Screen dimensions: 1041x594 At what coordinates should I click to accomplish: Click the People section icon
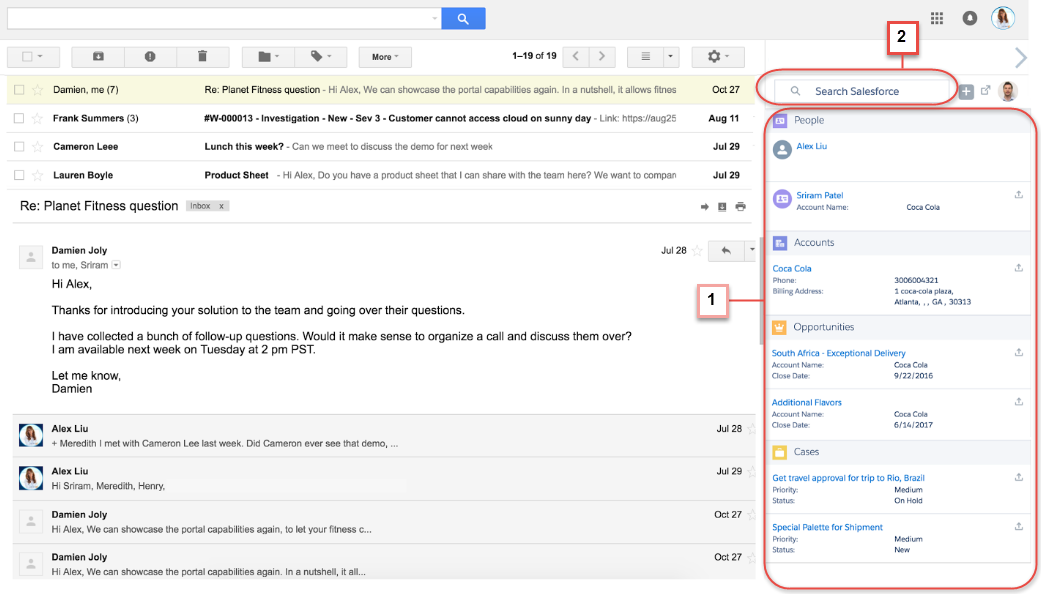[x=780, y=120]
